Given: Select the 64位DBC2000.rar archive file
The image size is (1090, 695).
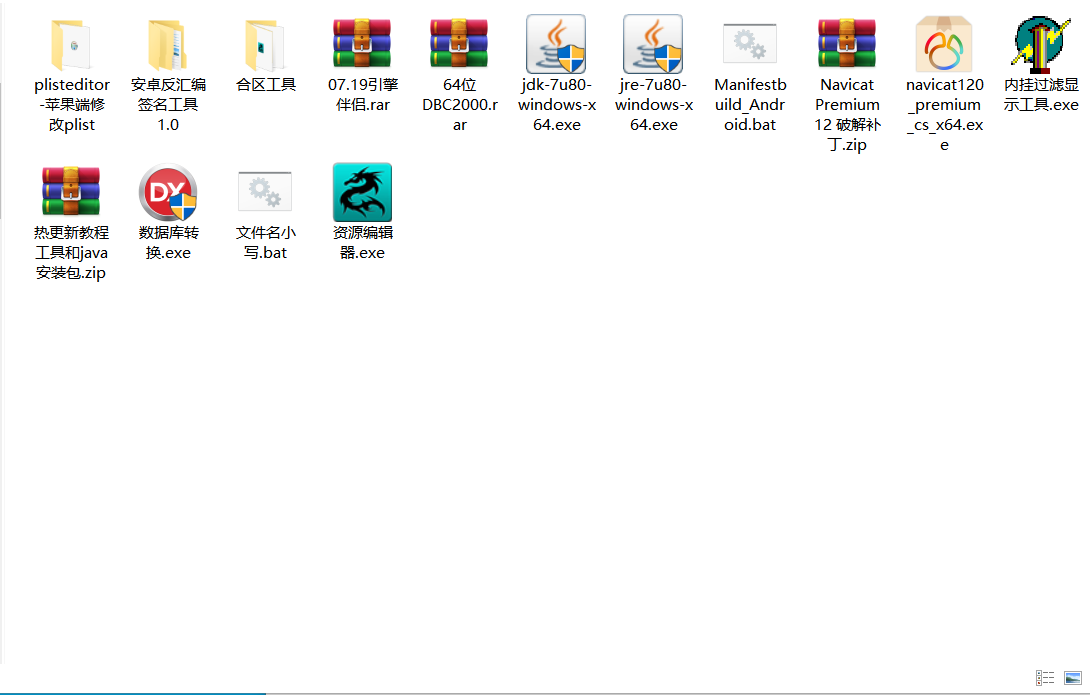Looking at the screenshot, I should coord(459,45).
